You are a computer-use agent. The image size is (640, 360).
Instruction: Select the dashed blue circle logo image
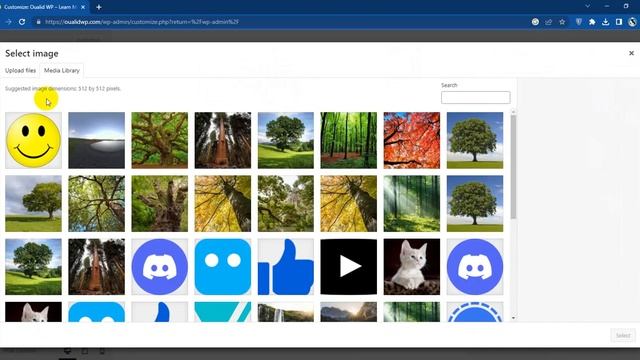(475, 312)
